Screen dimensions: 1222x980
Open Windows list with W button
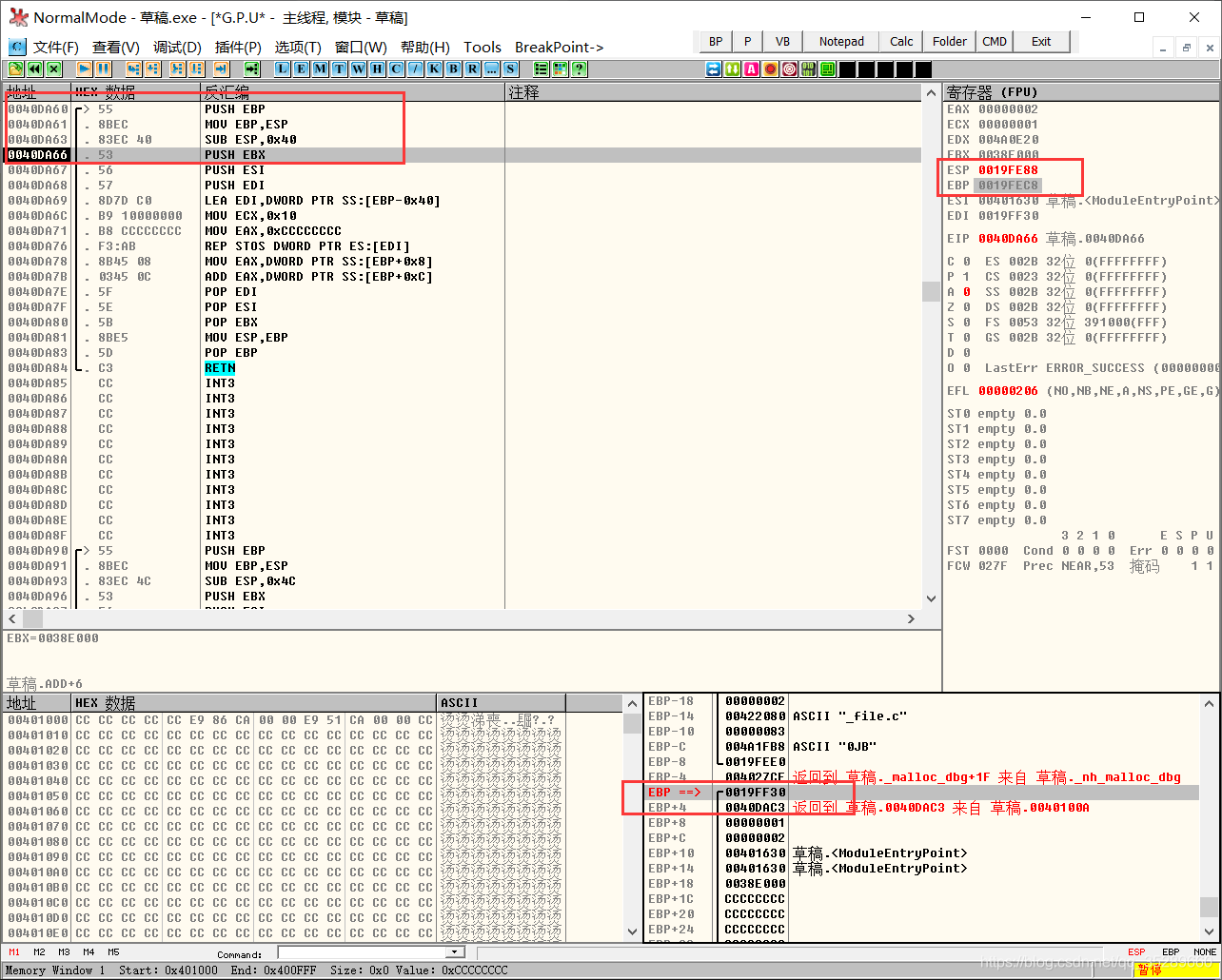359,69
